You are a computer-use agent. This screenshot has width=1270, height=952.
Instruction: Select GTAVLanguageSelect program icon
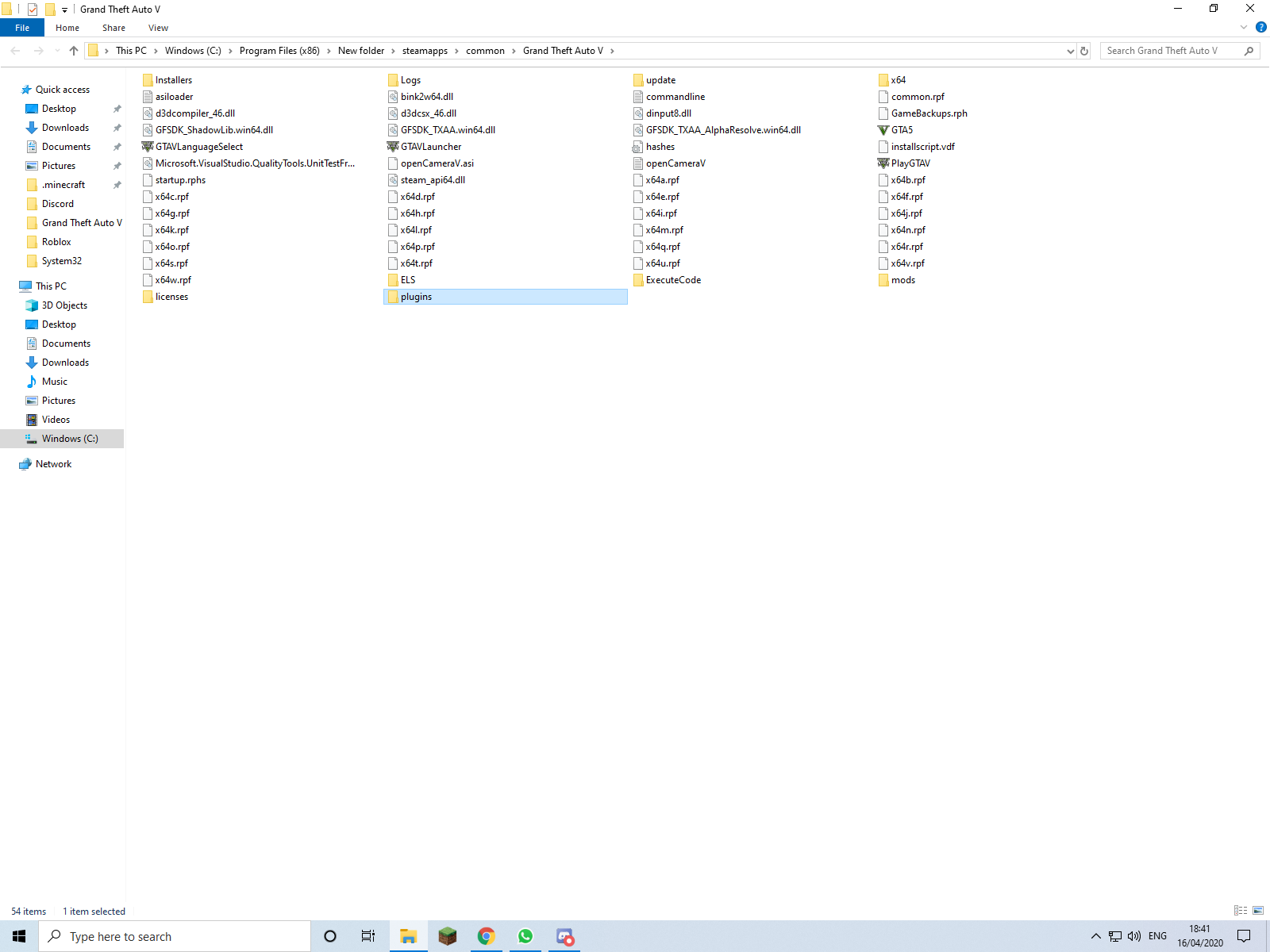tap(148, 147)
